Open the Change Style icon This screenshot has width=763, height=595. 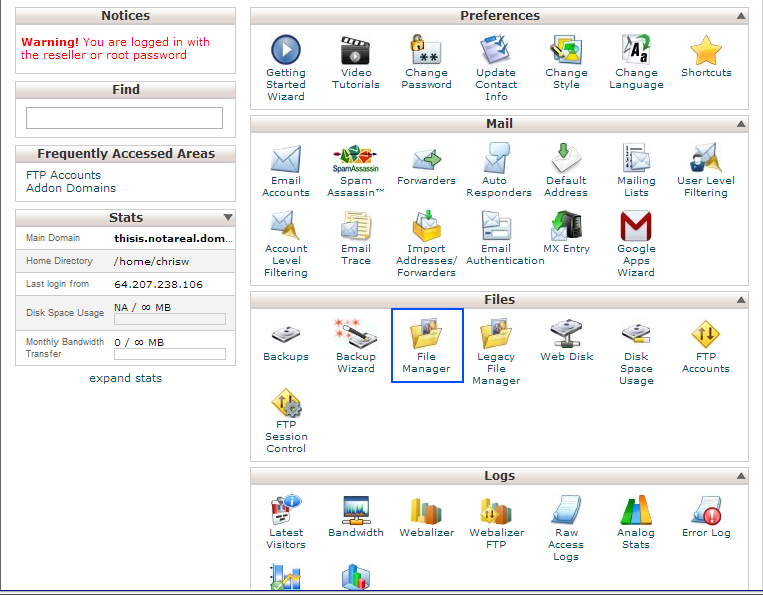coord(566,62)
